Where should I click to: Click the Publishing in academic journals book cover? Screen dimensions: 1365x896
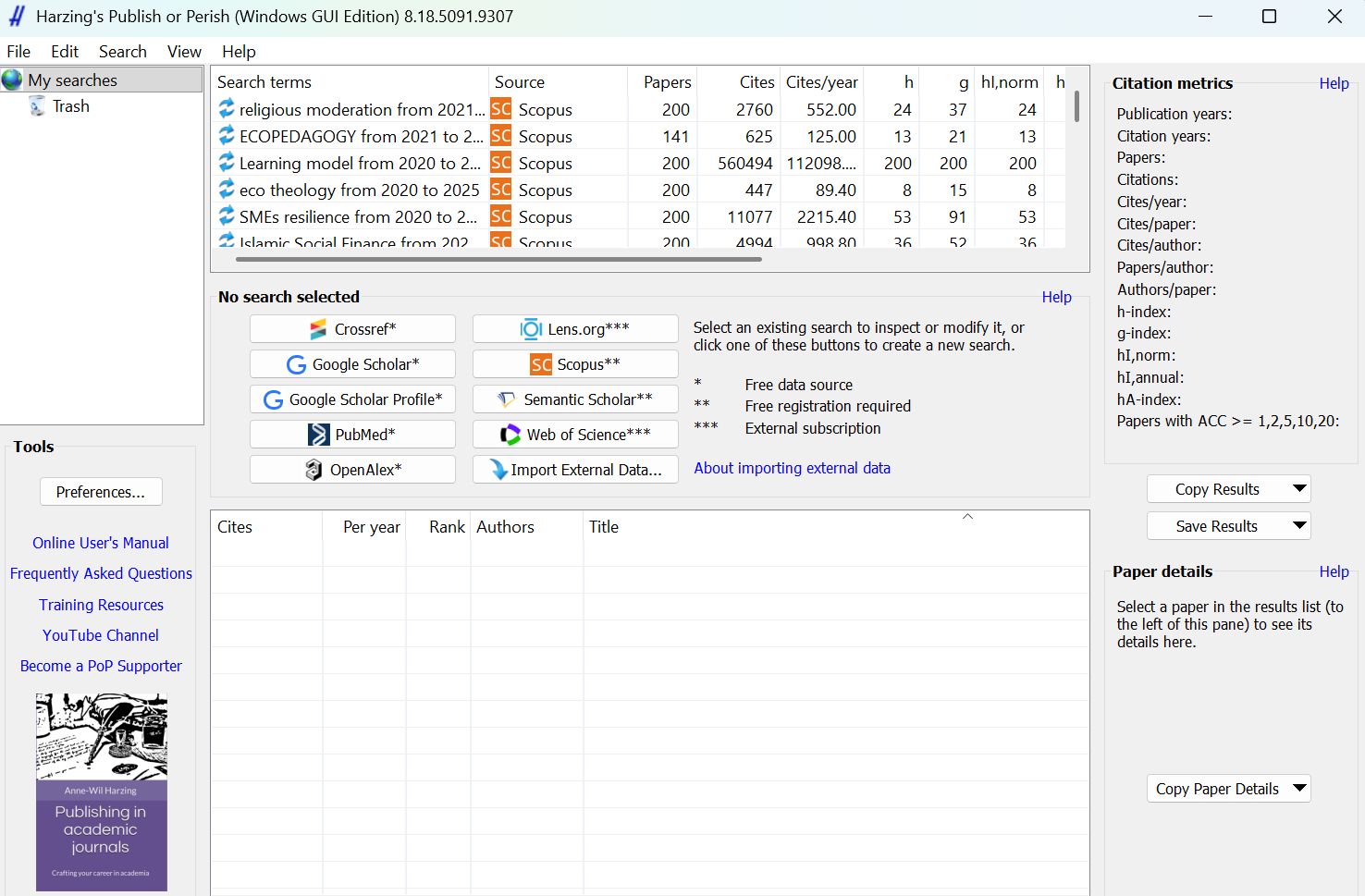(102, 792)
